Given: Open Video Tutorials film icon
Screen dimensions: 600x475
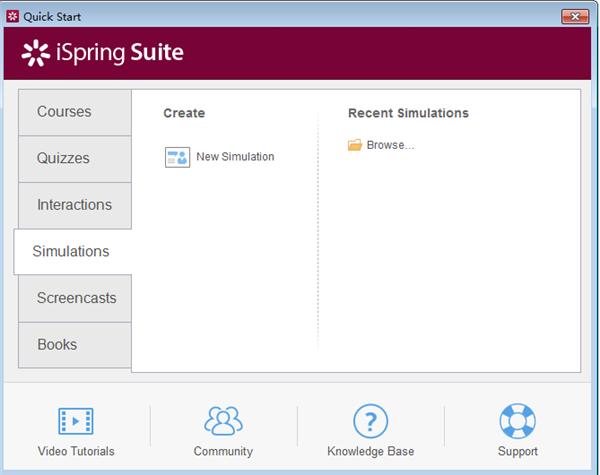Looking at the screenshot, I should (76, 421).
